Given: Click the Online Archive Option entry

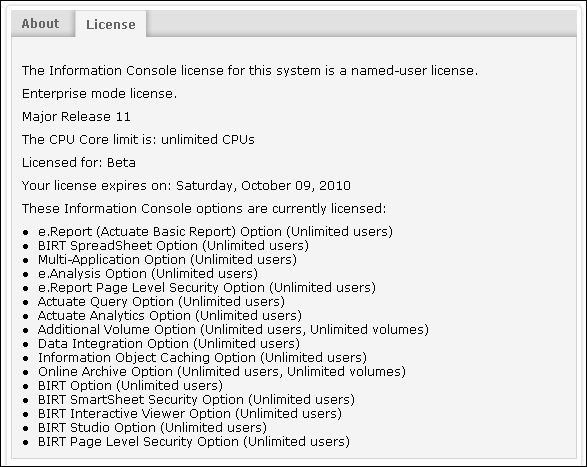Looking at the screenshot, I should 222,372.
